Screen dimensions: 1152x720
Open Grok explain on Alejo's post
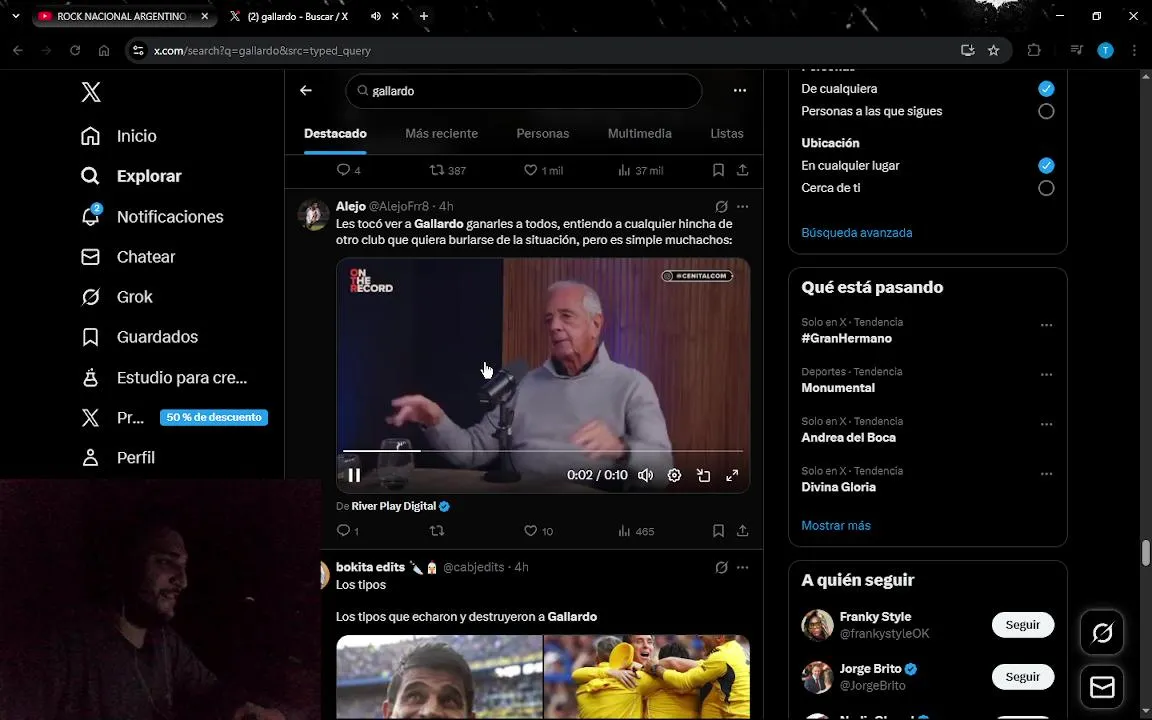point(721,206)
